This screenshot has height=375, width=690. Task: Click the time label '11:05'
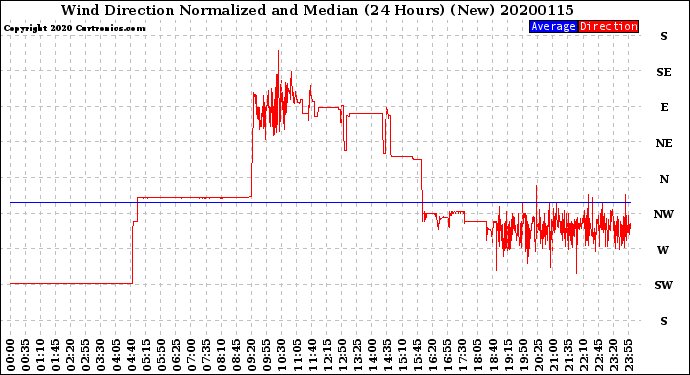click(x=296, y=355)
